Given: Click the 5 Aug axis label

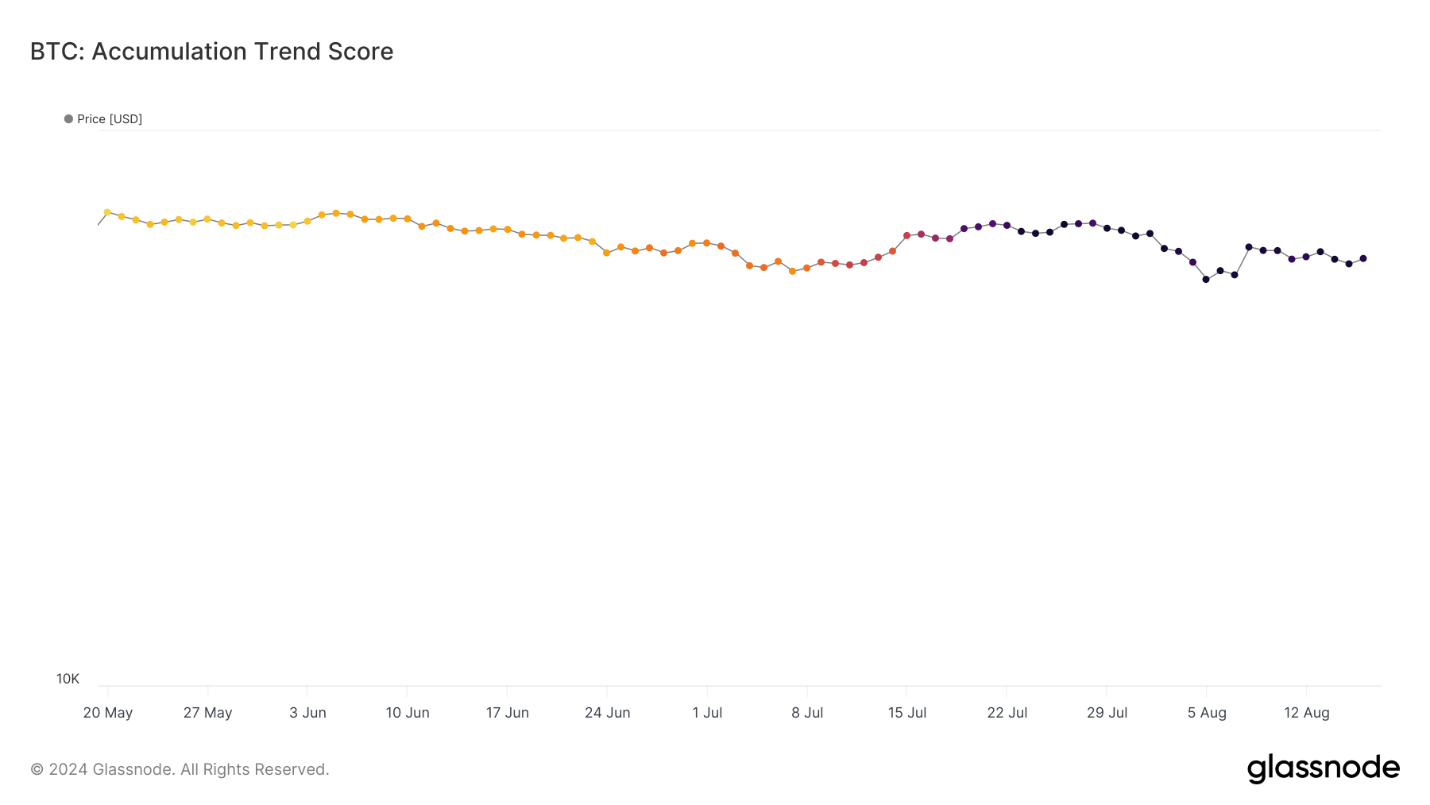Looking at the screenshot, I should coord(1207,713).
